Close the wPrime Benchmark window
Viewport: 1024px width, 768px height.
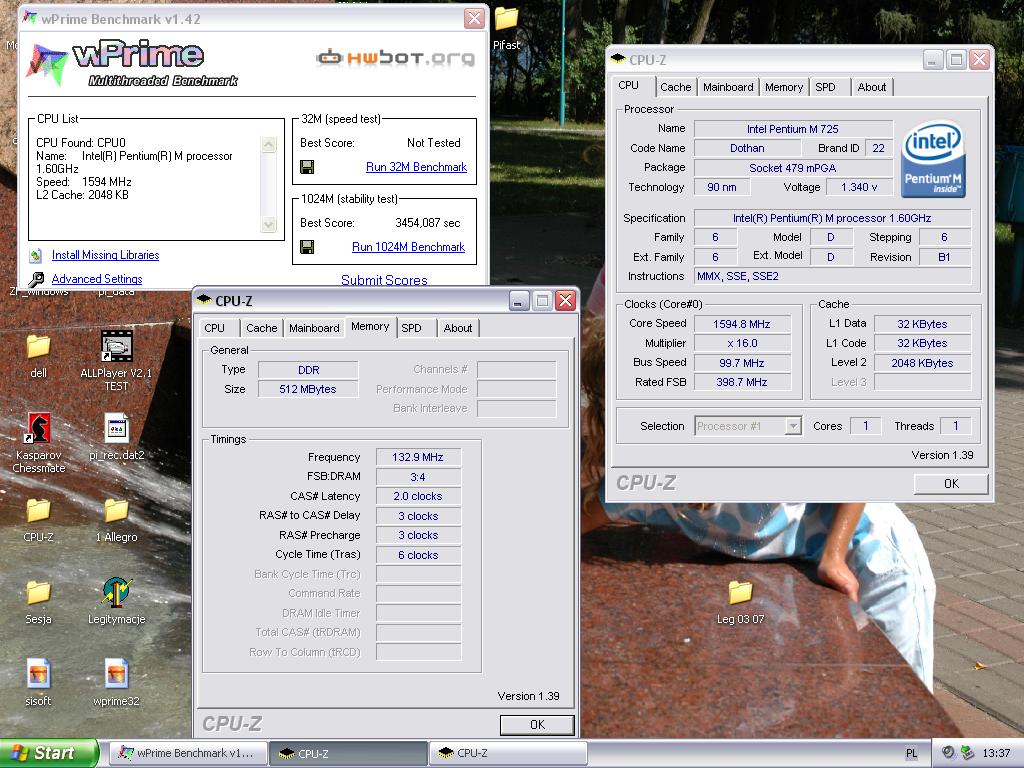click(x=474, y=19)
